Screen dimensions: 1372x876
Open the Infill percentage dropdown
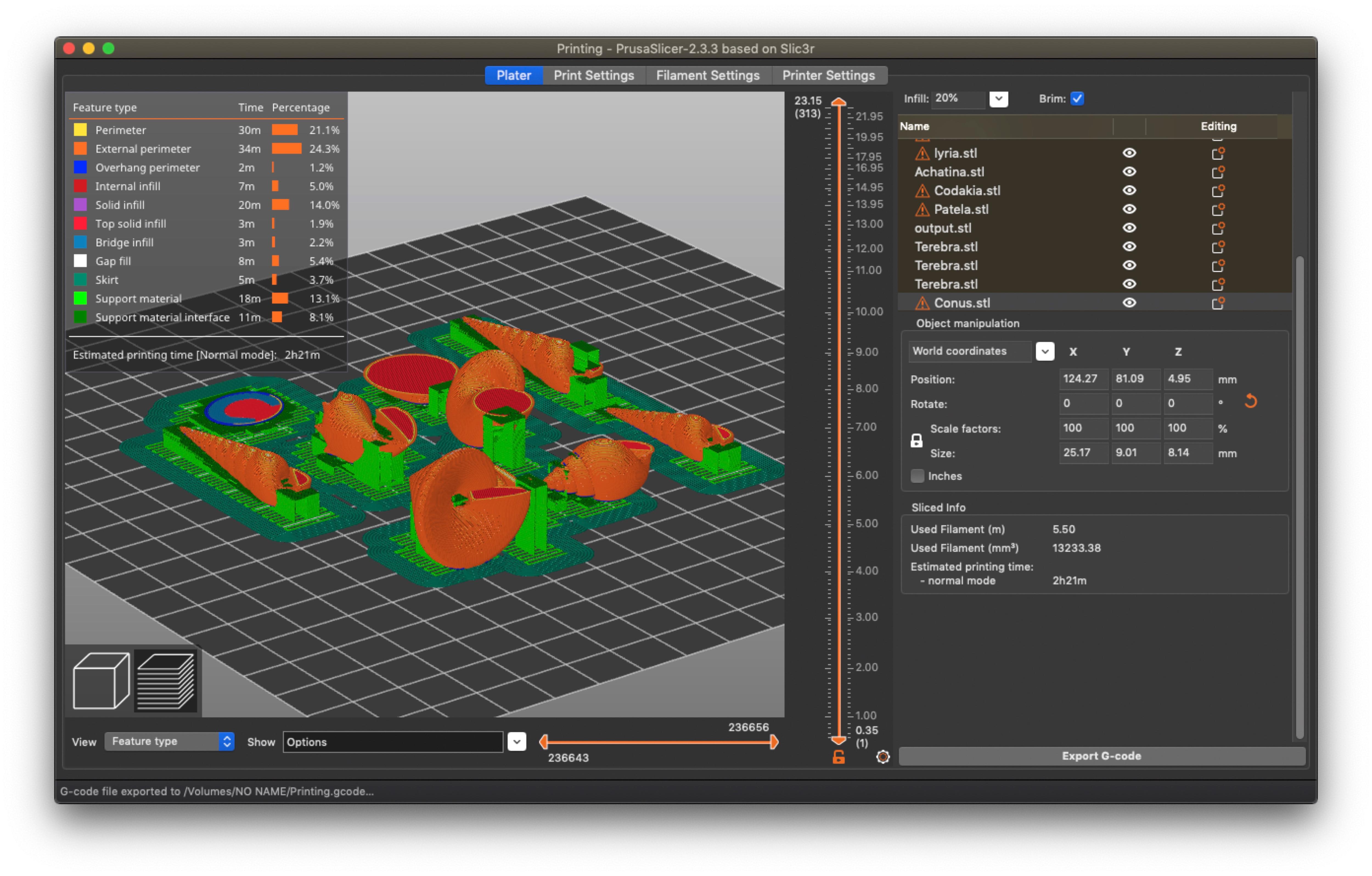tap(998, 99)
